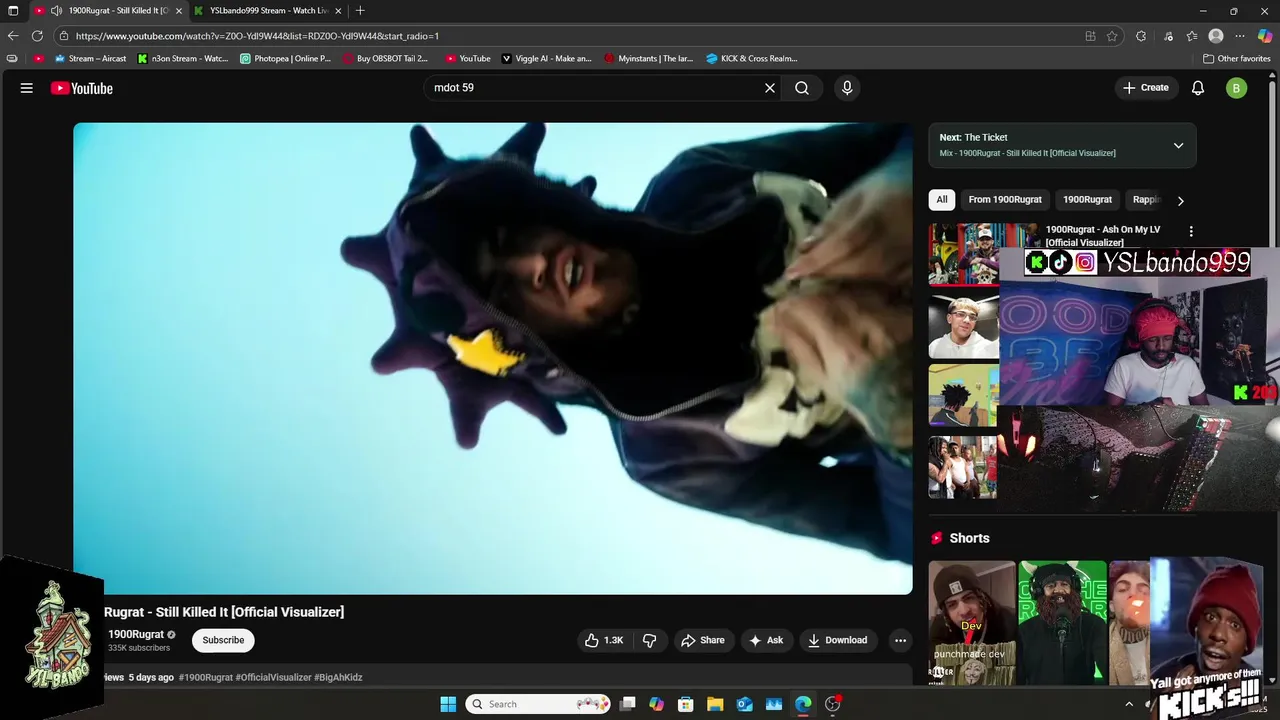The image size is (1280, 720).
Task: Open the Myinstants bookmark
Action: pos(648,58)
